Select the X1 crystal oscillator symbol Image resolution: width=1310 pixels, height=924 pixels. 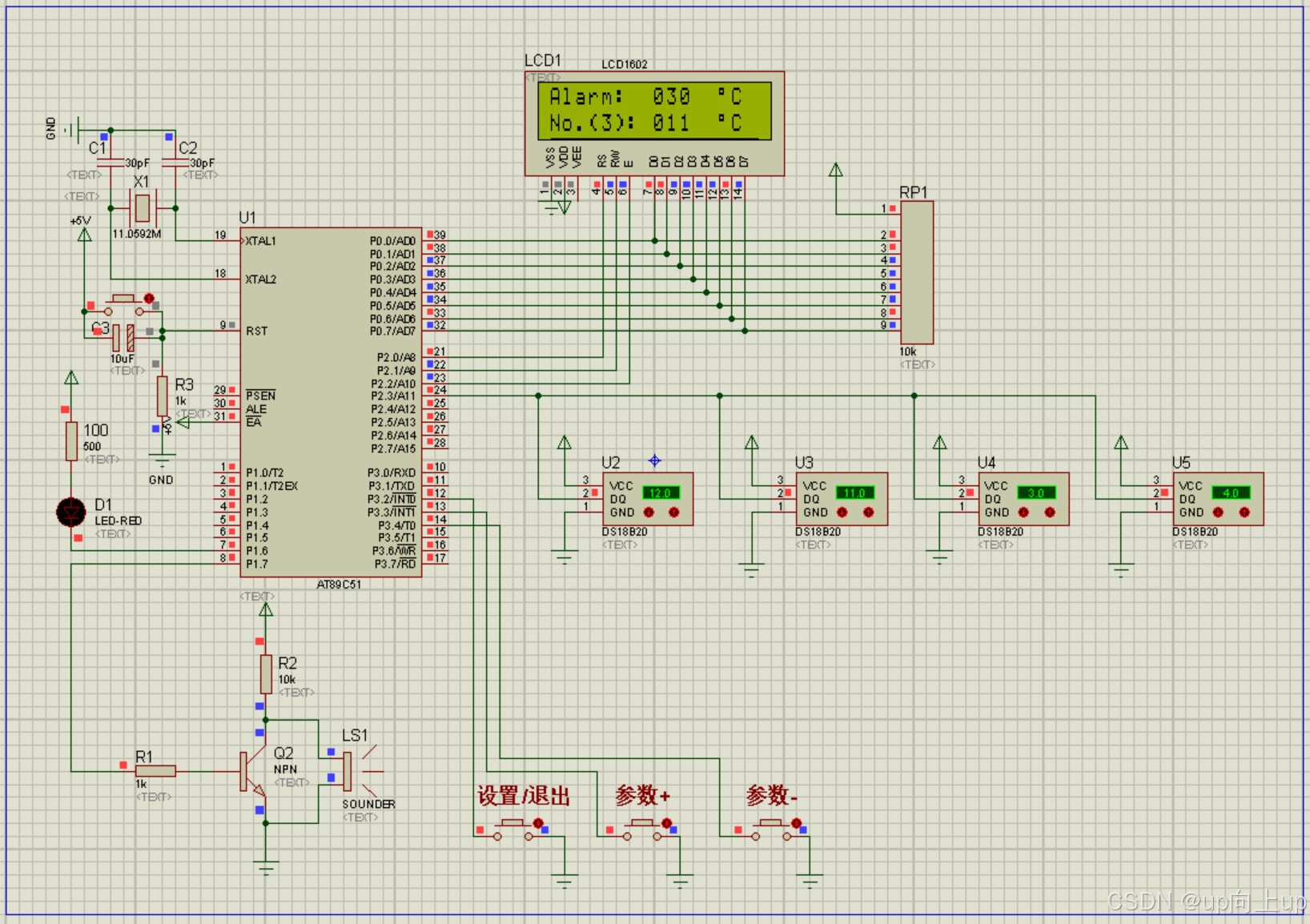[x=142, y=207]
